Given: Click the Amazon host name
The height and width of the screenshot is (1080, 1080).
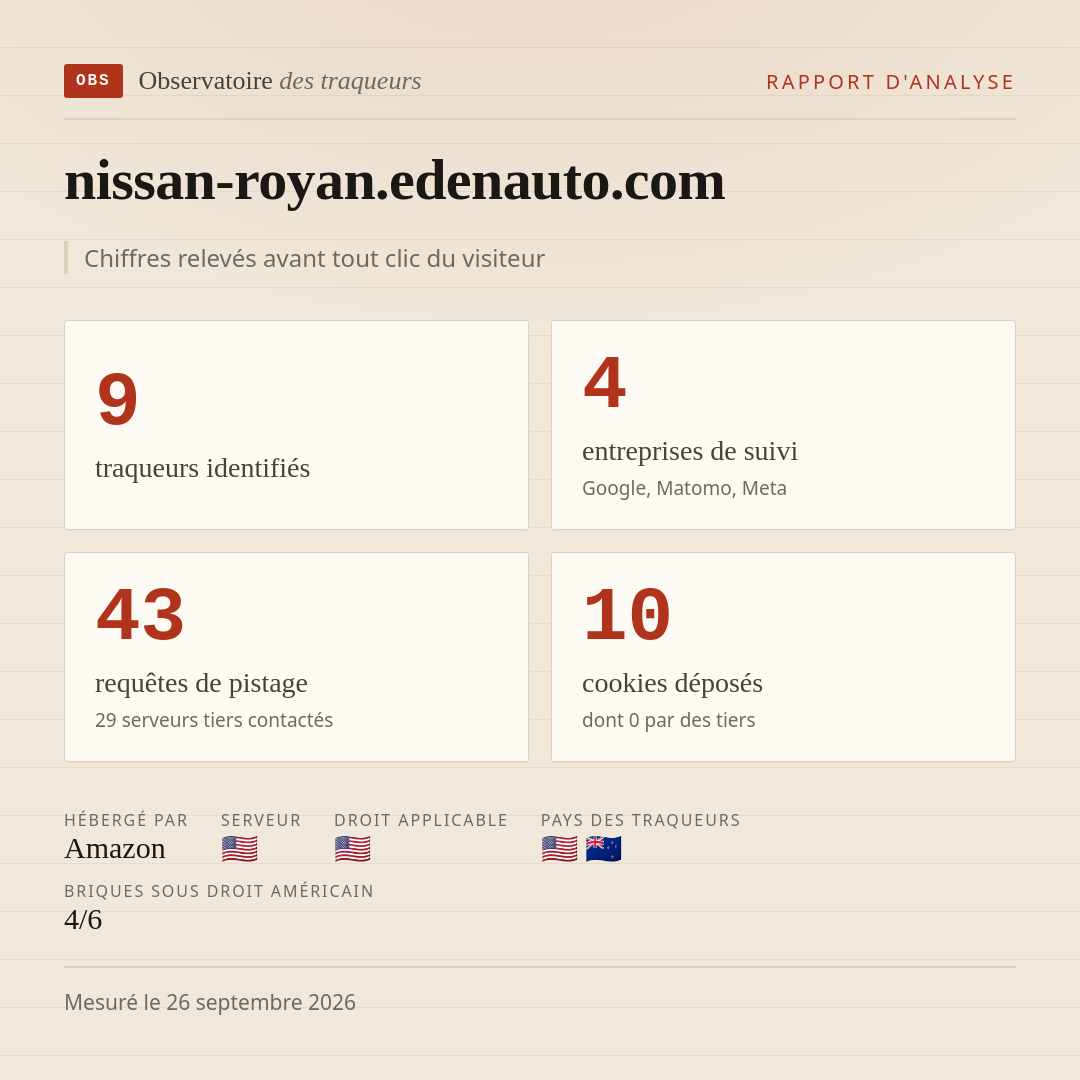Looking at the screenshot, I should [115, 849].
